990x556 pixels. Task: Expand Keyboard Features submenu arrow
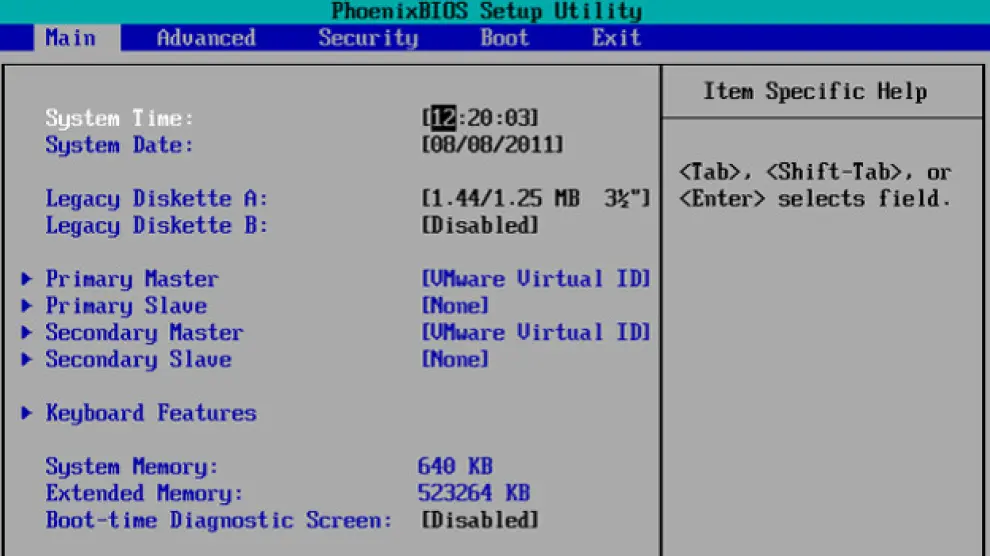click(x=27, y=413)
